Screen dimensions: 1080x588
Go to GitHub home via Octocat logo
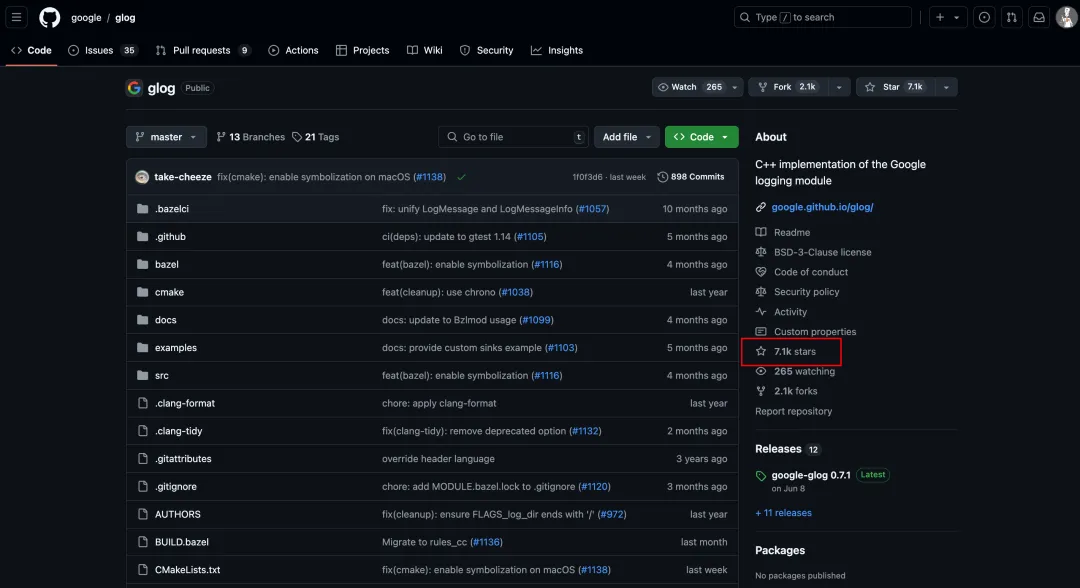pyautogui.click(x=50, y=17)
